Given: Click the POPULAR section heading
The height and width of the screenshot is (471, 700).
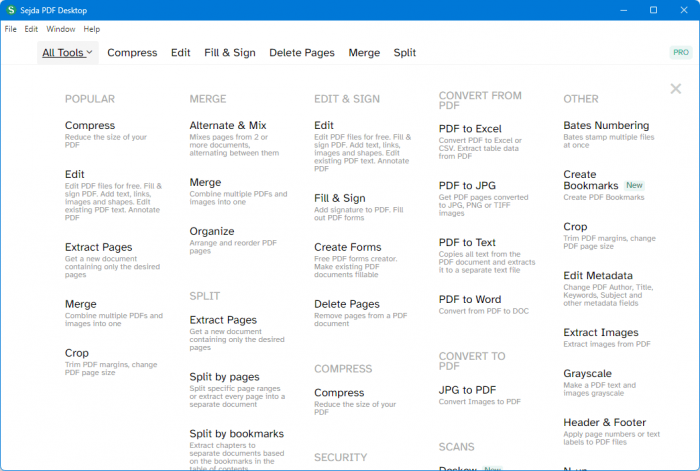Looking at the screenshot, I should (x=90, y=99).
